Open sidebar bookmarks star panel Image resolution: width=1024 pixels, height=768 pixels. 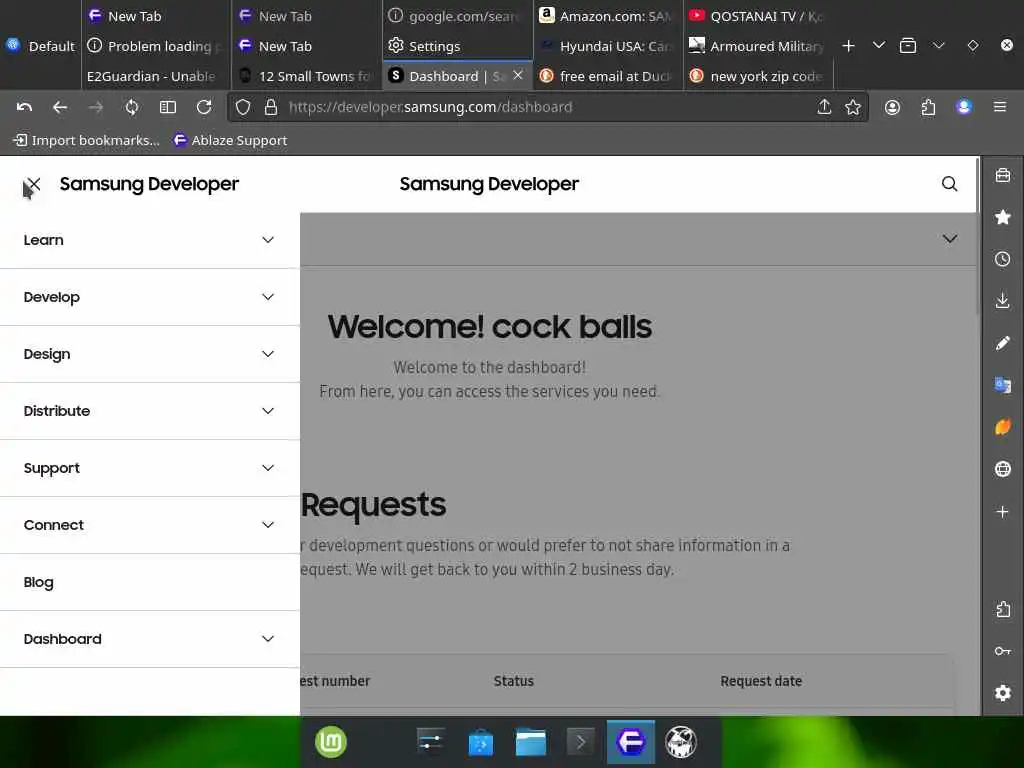pos(1003,217)
